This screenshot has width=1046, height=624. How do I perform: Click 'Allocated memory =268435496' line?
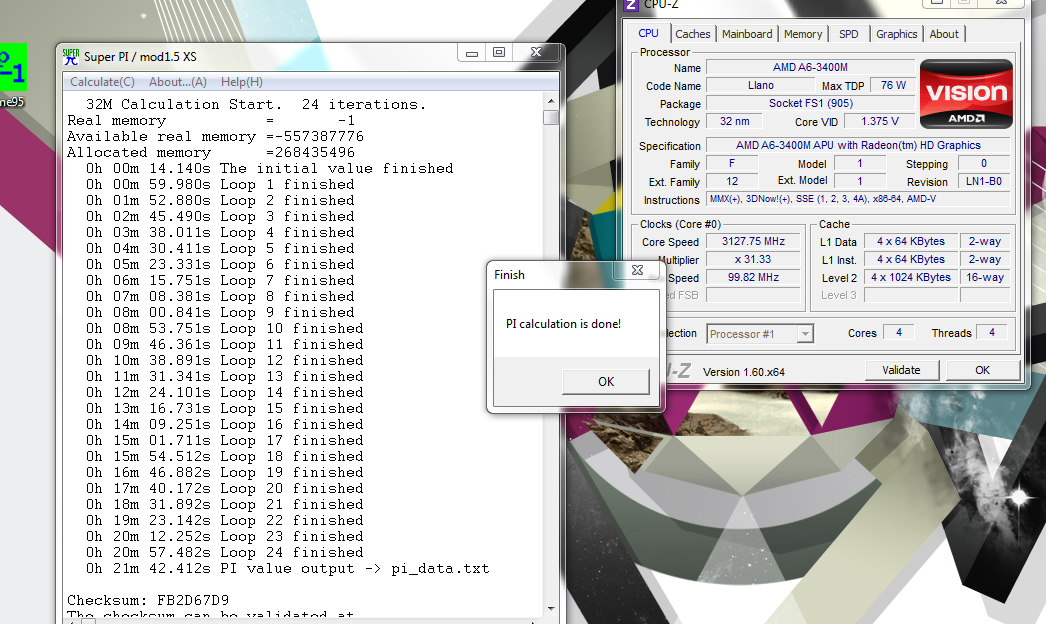[x=211, y=152]
